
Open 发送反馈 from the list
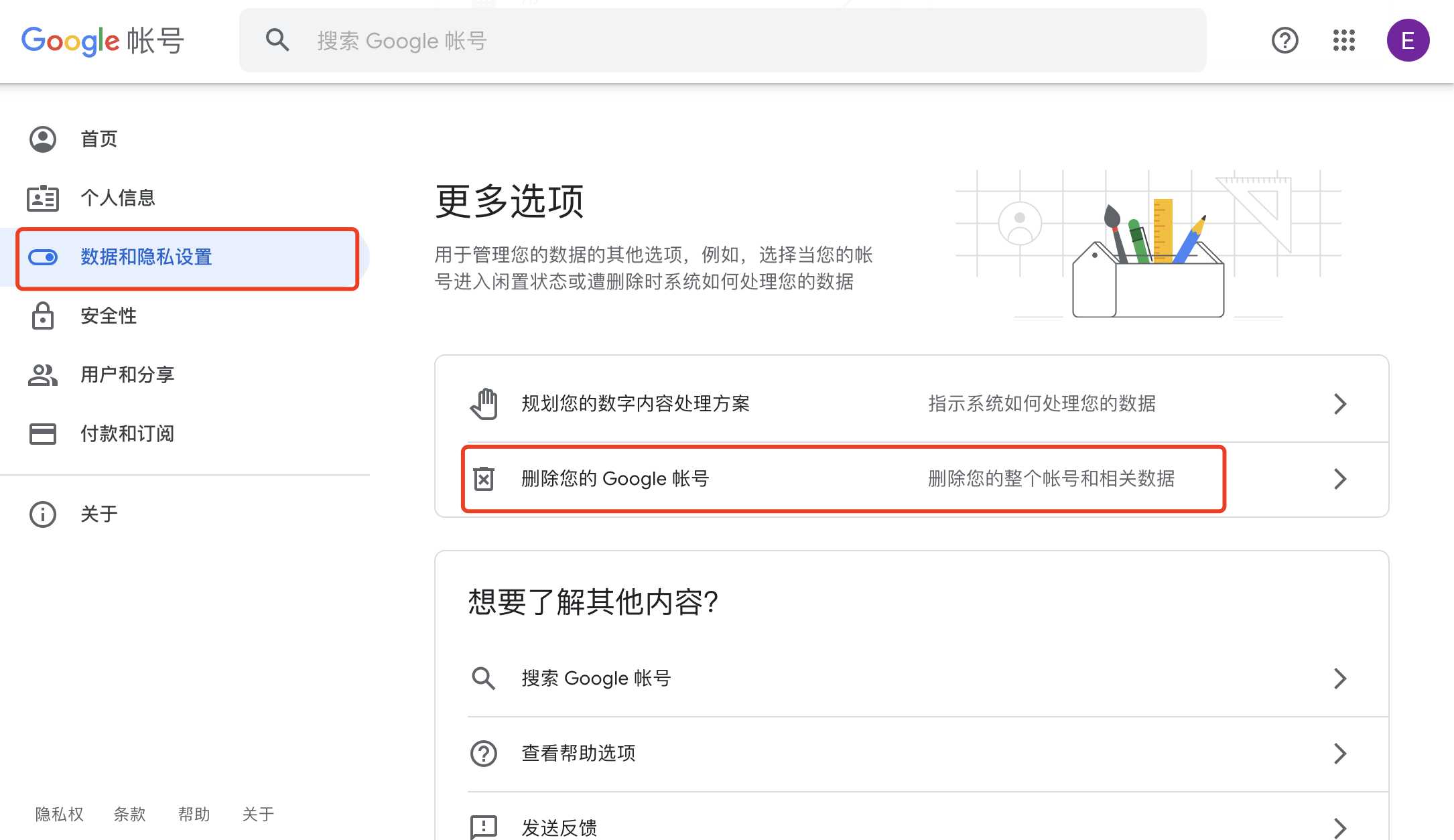point(560,825)
